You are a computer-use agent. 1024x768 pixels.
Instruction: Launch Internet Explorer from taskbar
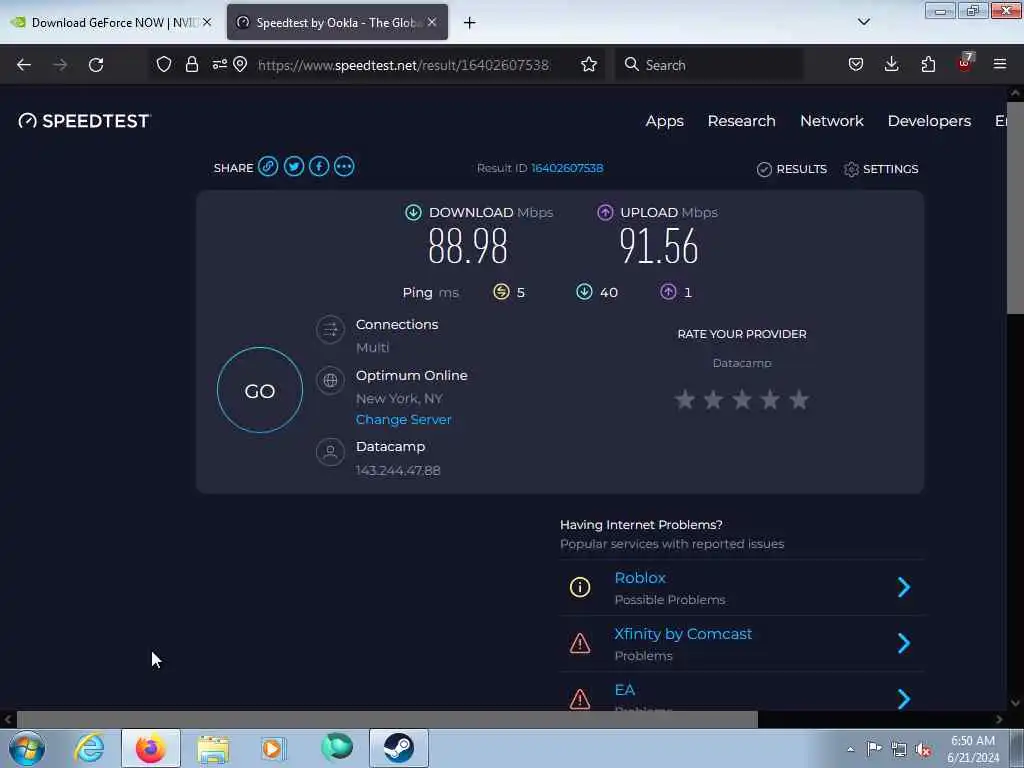(89, 748)
